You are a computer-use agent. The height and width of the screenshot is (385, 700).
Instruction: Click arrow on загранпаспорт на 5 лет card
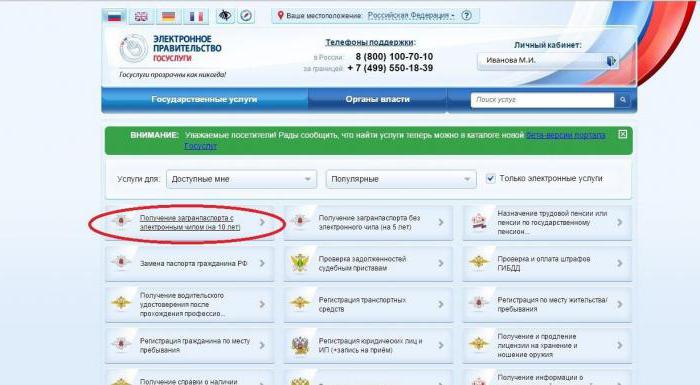(x=441, y=222)
